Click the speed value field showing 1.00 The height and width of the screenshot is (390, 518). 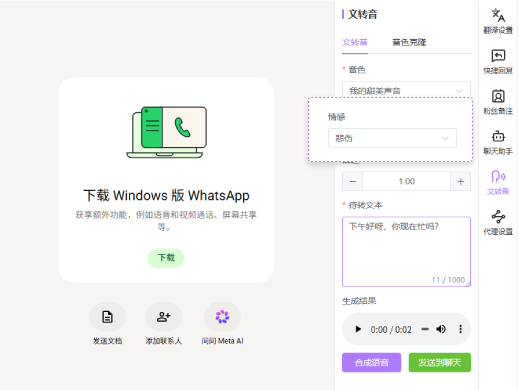click(x=407, y=181)
